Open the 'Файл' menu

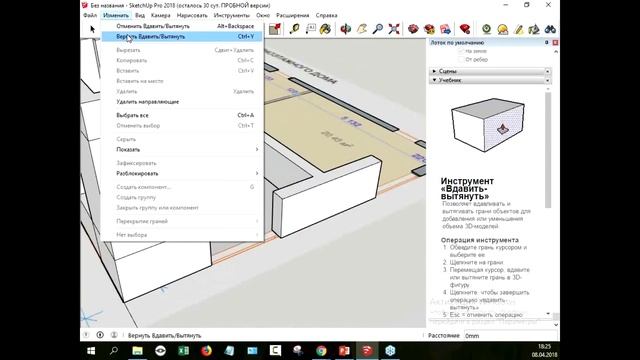[x=90, y=15]
